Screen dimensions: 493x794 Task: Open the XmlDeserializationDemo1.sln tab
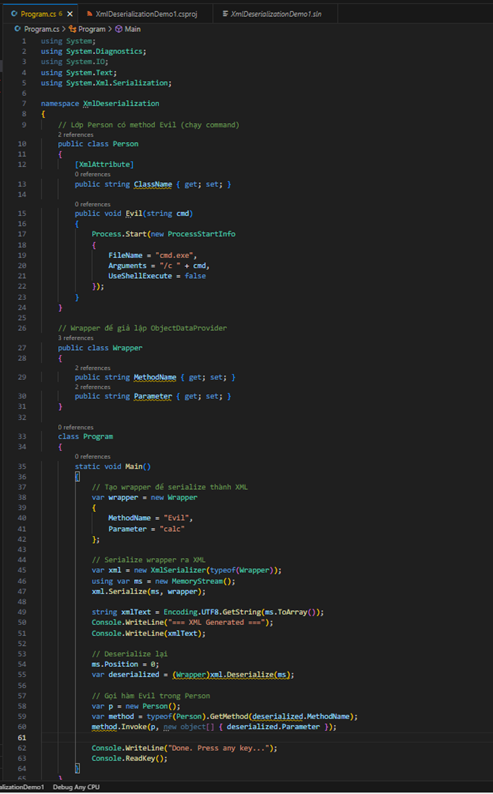[275, 14]
